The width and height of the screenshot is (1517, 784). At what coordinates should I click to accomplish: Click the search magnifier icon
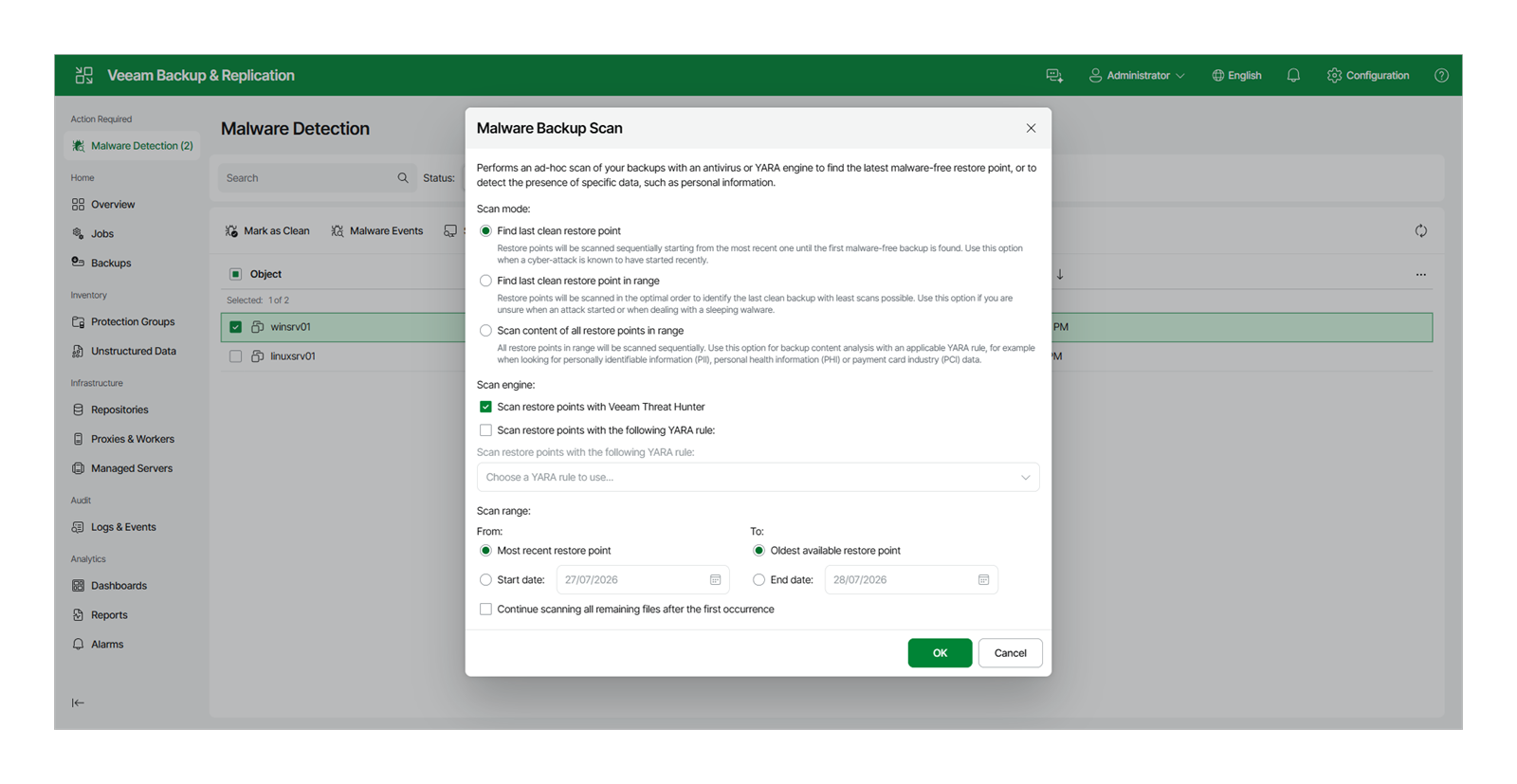point(403,178)
